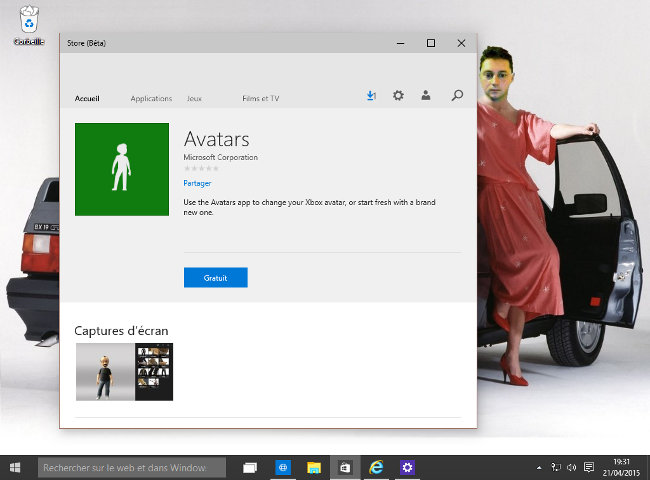Open the downloads queue icon

[371, 96]
